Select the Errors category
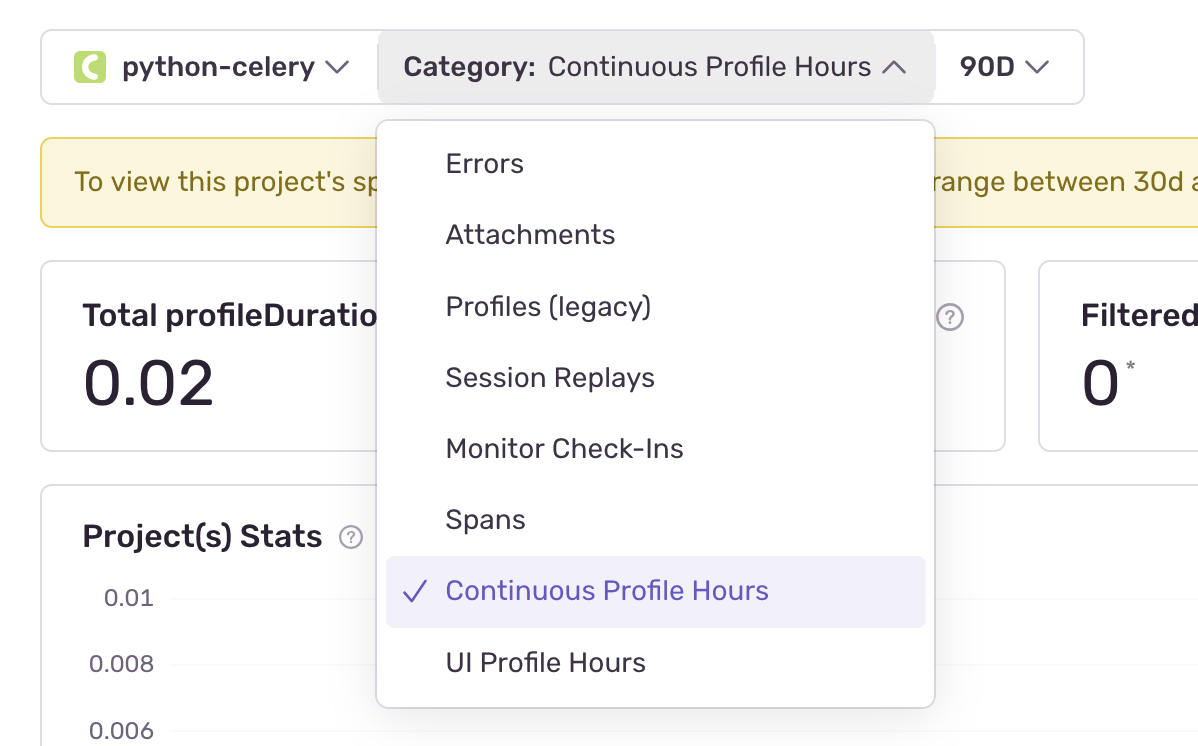Image resolution: width=1198 pixels, height=746 pixels. pos(485,163)
